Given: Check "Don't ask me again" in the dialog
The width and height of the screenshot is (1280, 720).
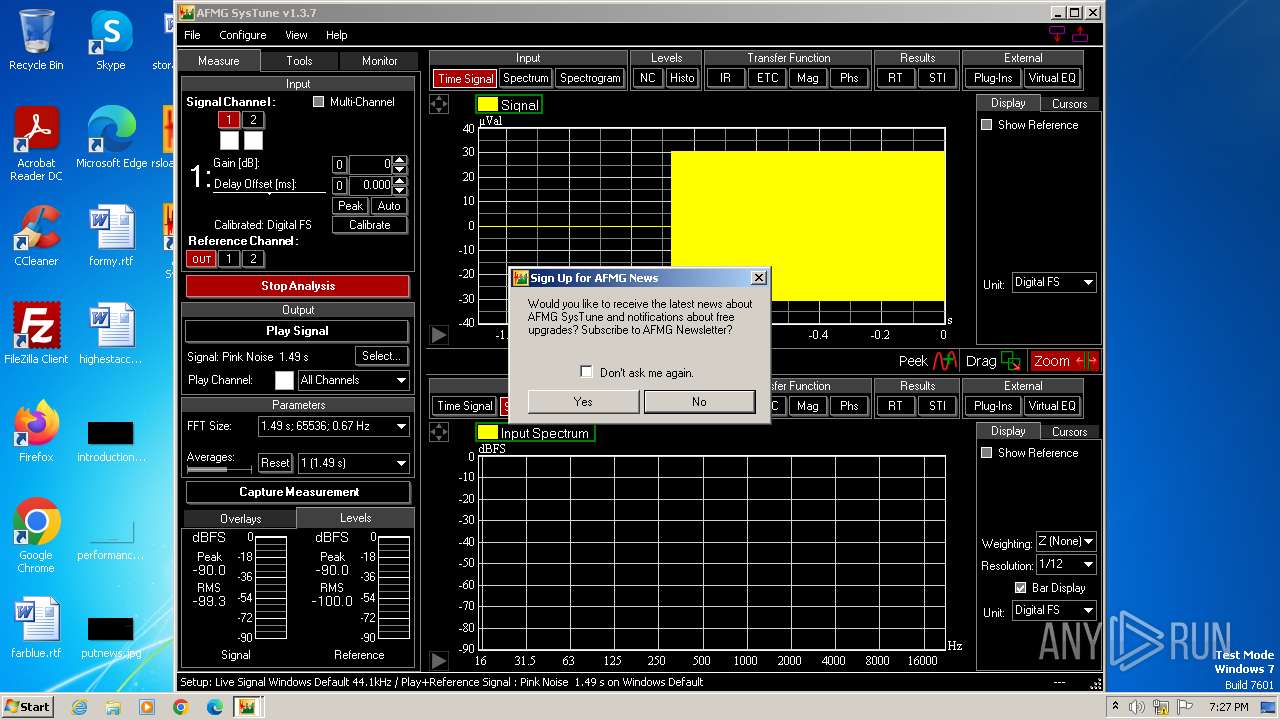Looking at the screenshot, I should [587, 372].
